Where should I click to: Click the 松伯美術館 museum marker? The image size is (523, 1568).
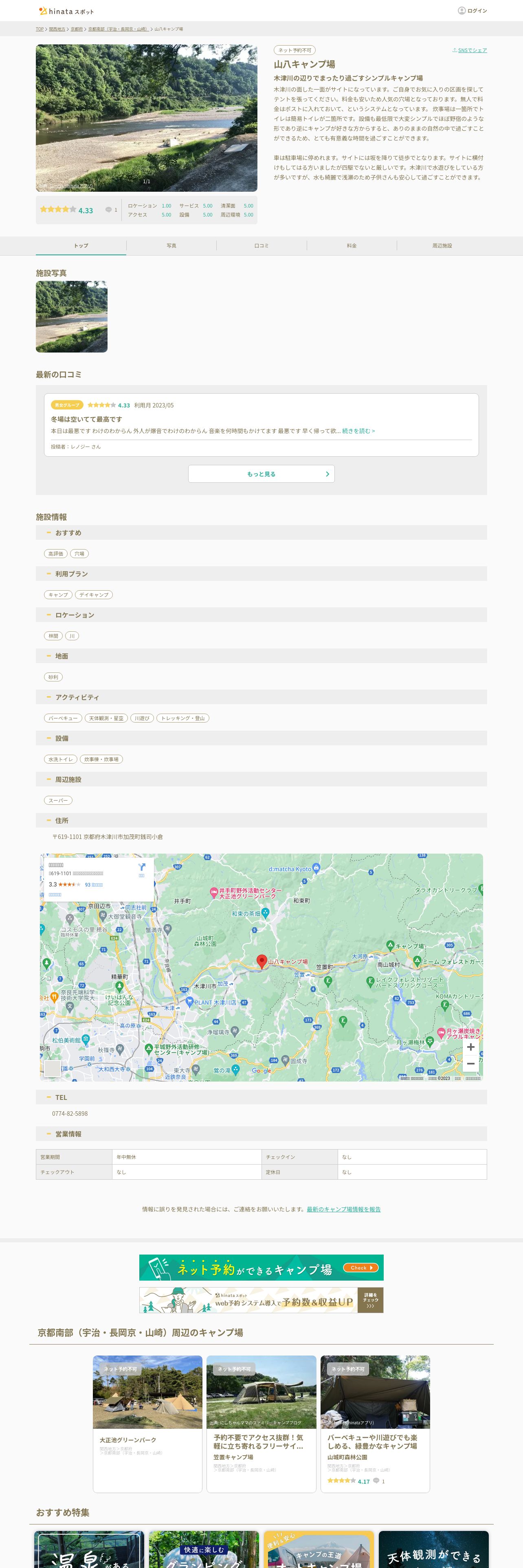tap(86, 1039)
